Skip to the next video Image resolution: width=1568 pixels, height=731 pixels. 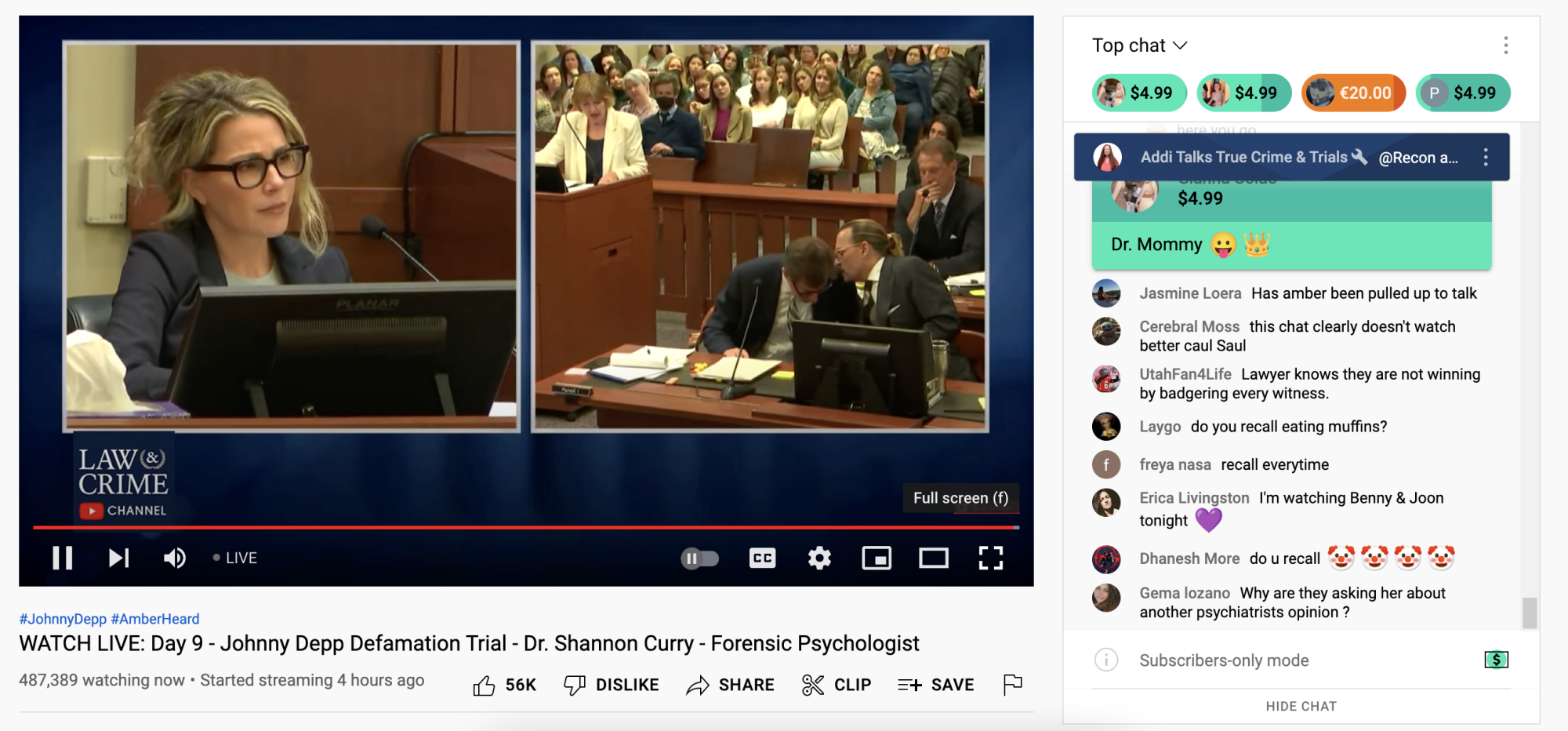pyautogui.click(x=118, y=558)
